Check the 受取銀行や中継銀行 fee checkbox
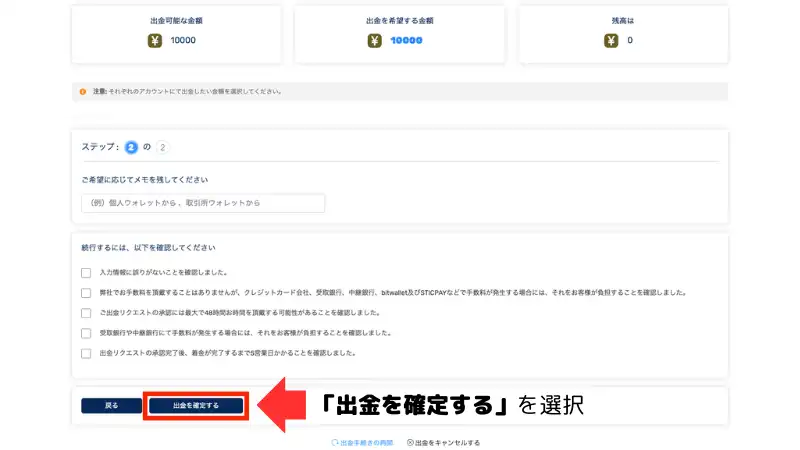This screenshot has width=800, height=450. 86,333
